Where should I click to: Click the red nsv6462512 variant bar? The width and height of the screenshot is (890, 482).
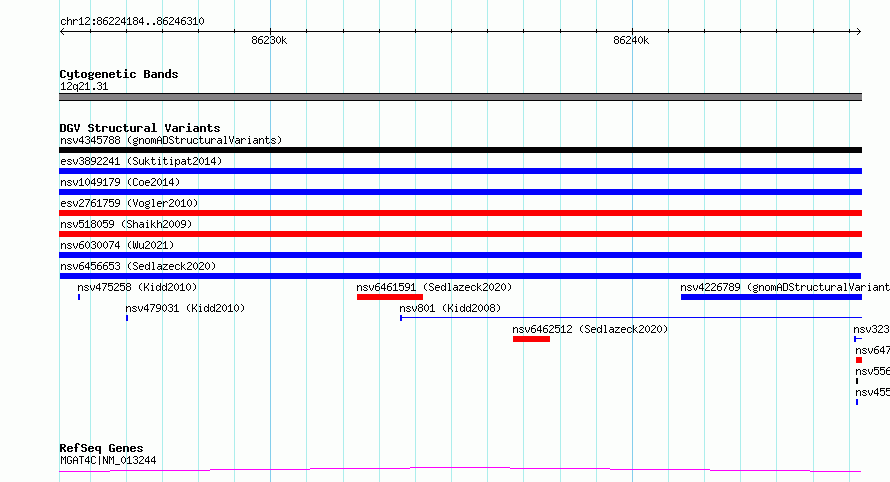tap(531, 339)
